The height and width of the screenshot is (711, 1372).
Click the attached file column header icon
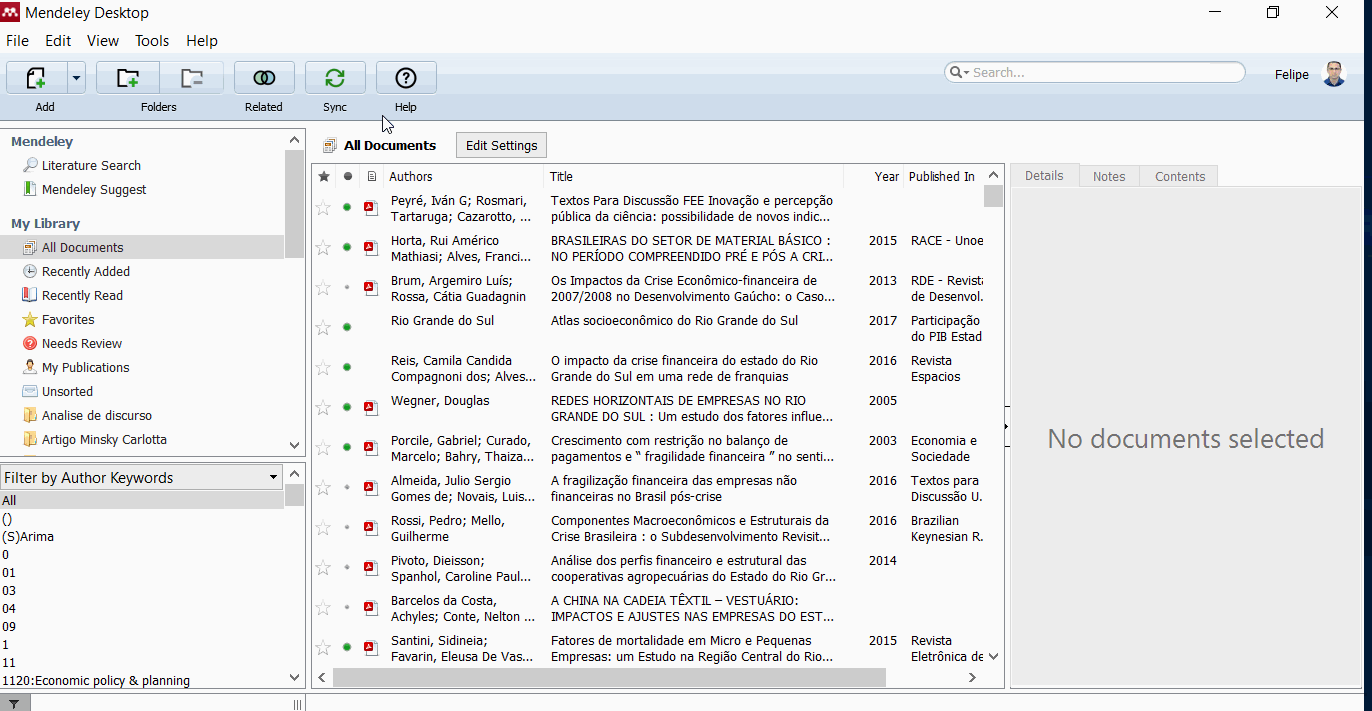coord(371,177)
